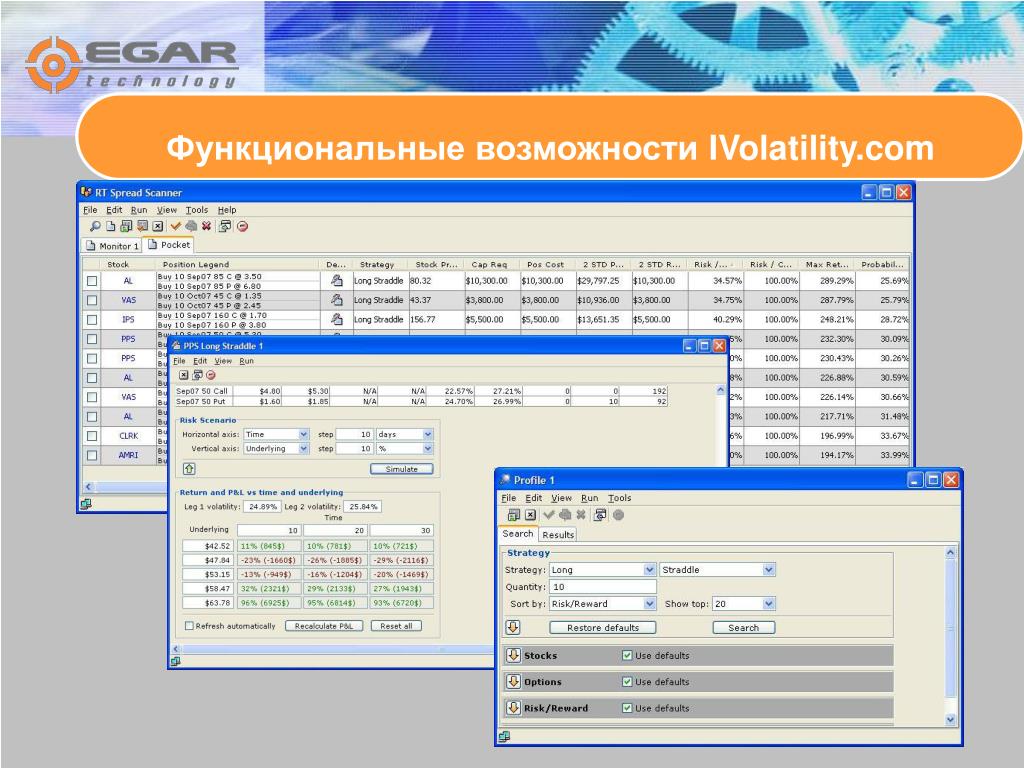Click the Simulate button
This screenshot has height=768, width=1024.
pos(402,469)
